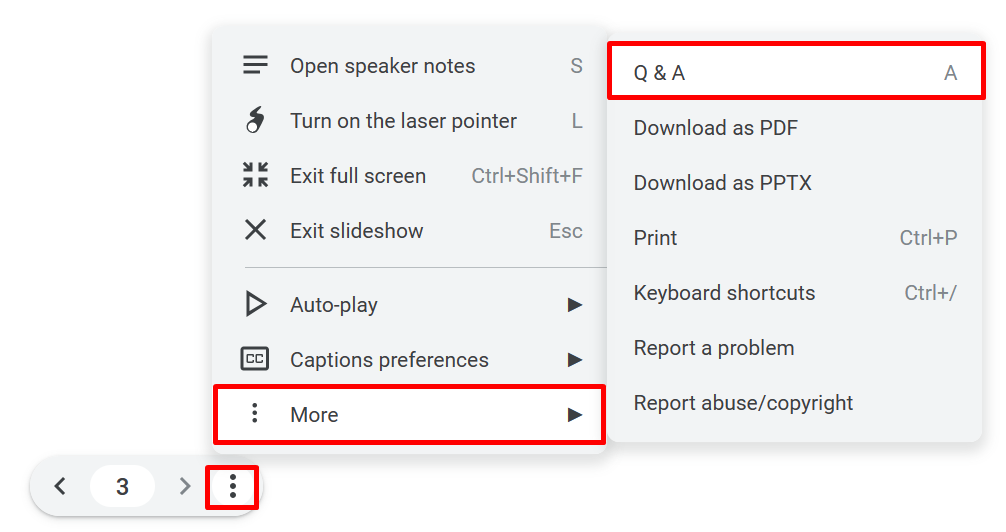This screenshot has height=532, width=1006.
Task: Go to the previous slide
Action: (x=61, y=487)
